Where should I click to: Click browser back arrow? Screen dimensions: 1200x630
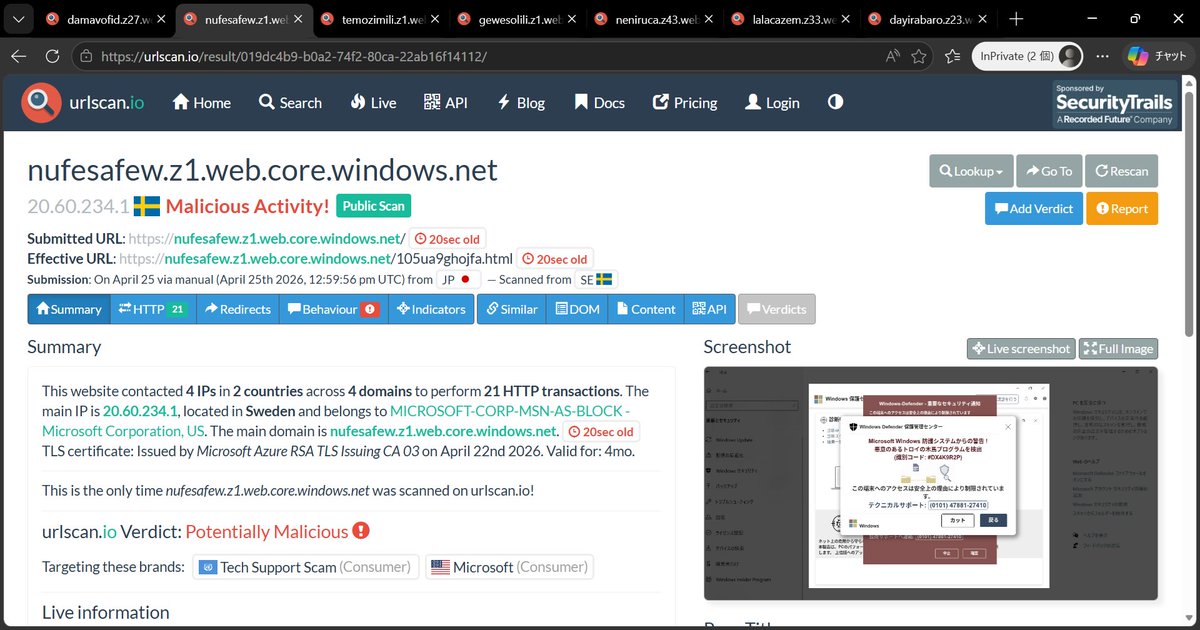18,56
